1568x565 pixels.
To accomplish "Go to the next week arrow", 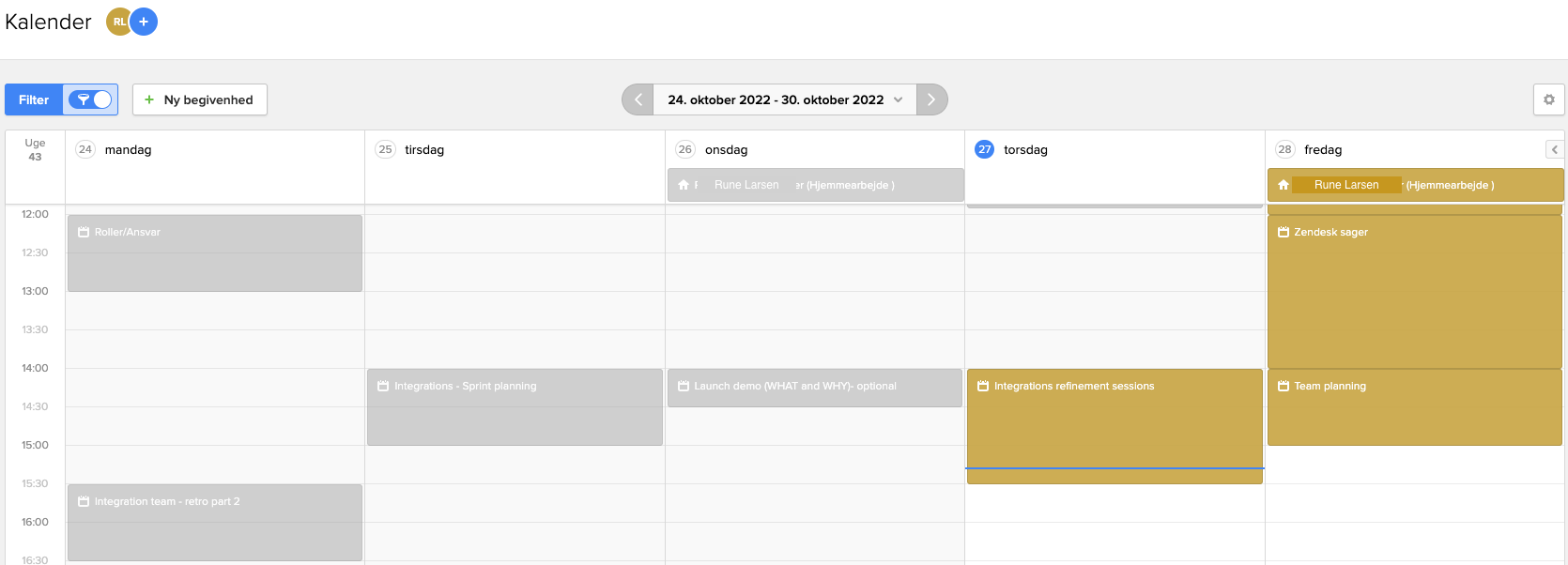I will tap(931, 99).
